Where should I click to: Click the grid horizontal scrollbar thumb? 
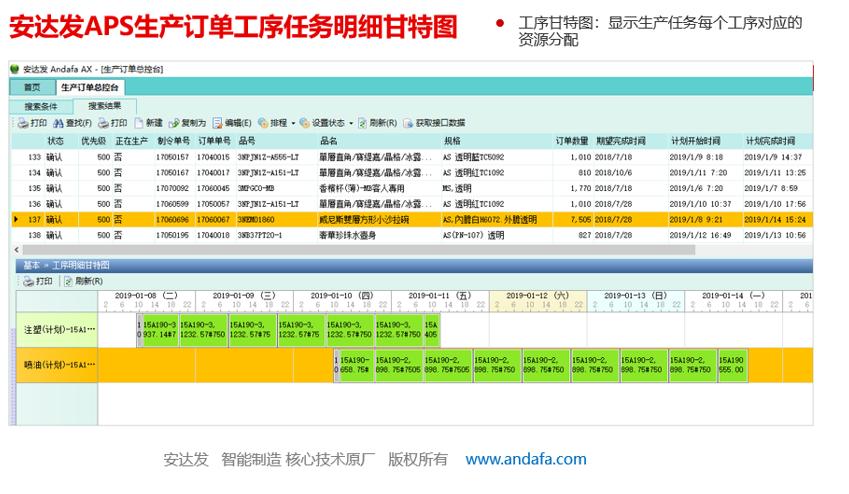pos(358,250)
